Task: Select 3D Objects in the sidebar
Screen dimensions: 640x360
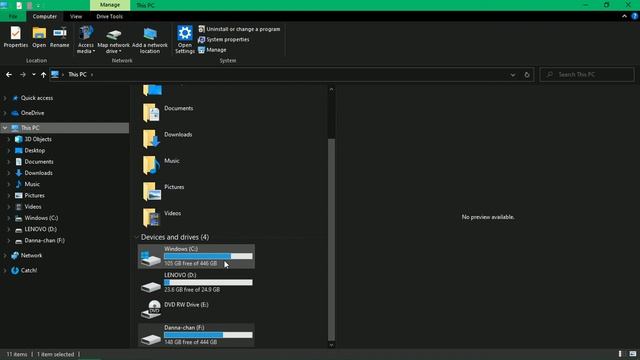Action: [38, 139]
